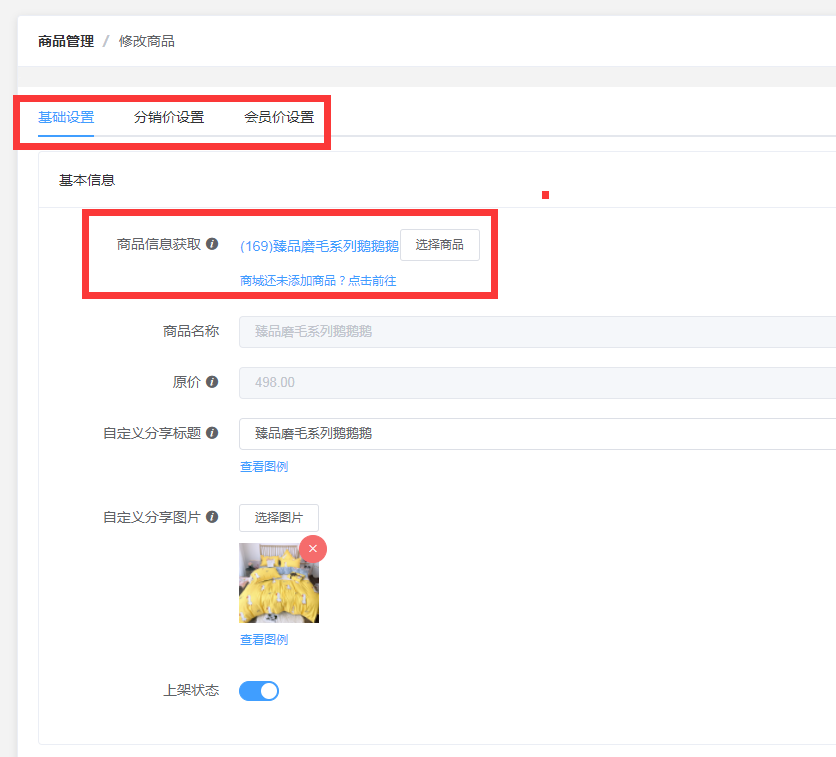Focus the 自定义分享标题 input field
This screenshot has height=757, width=836.
pyautogui.click(x=537, y=433)
